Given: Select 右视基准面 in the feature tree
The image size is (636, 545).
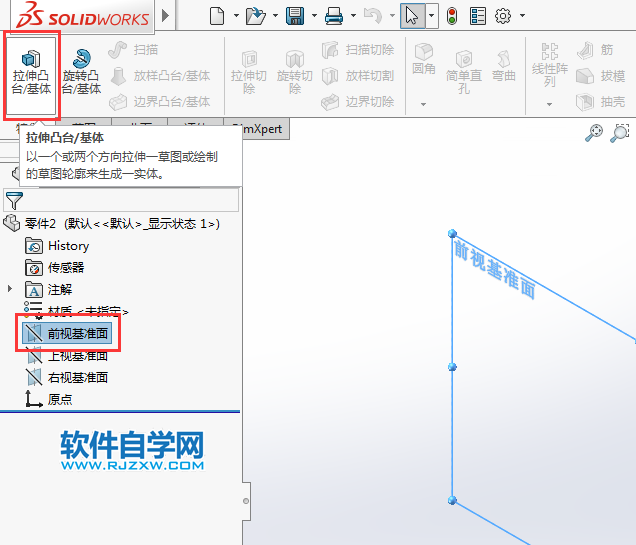Looking at the screenshot, I should pos(77,377).
